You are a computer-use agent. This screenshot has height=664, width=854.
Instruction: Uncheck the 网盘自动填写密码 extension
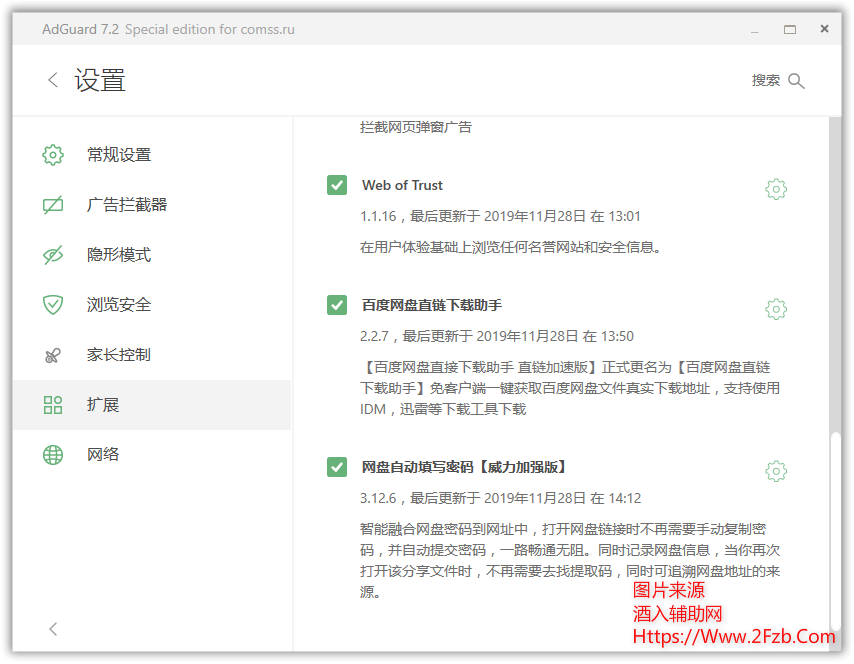(x=337, y=467)
